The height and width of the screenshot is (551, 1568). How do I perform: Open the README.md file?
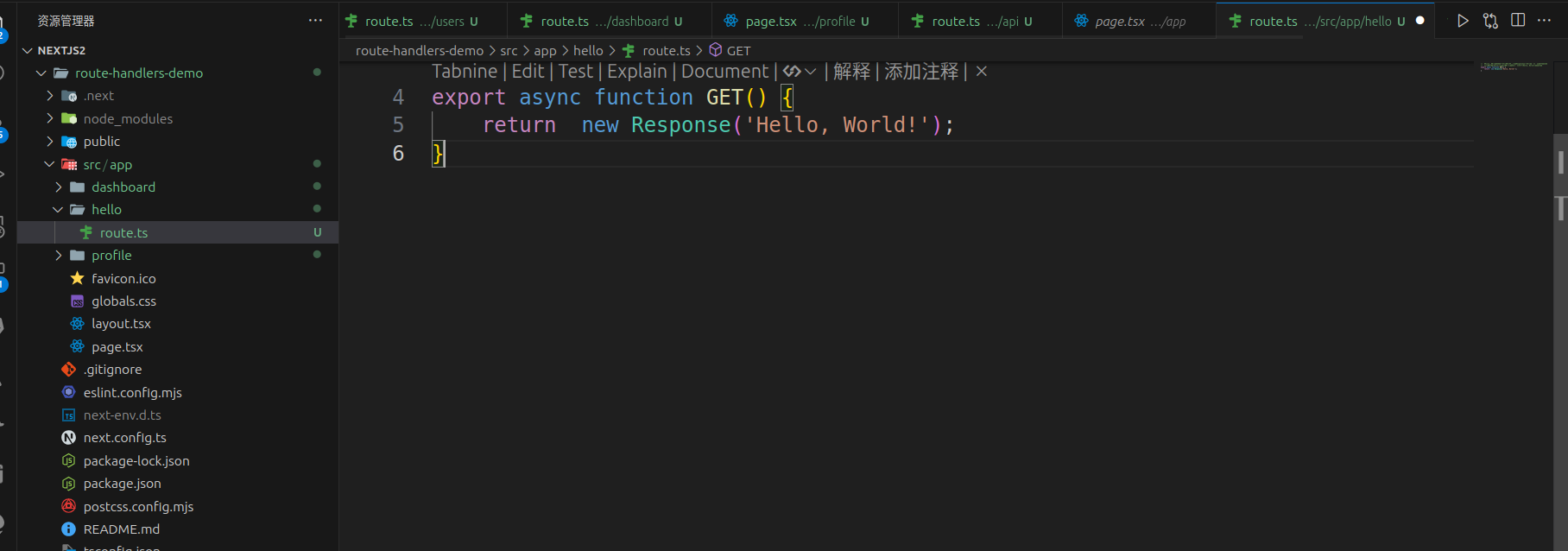point(121,529)
